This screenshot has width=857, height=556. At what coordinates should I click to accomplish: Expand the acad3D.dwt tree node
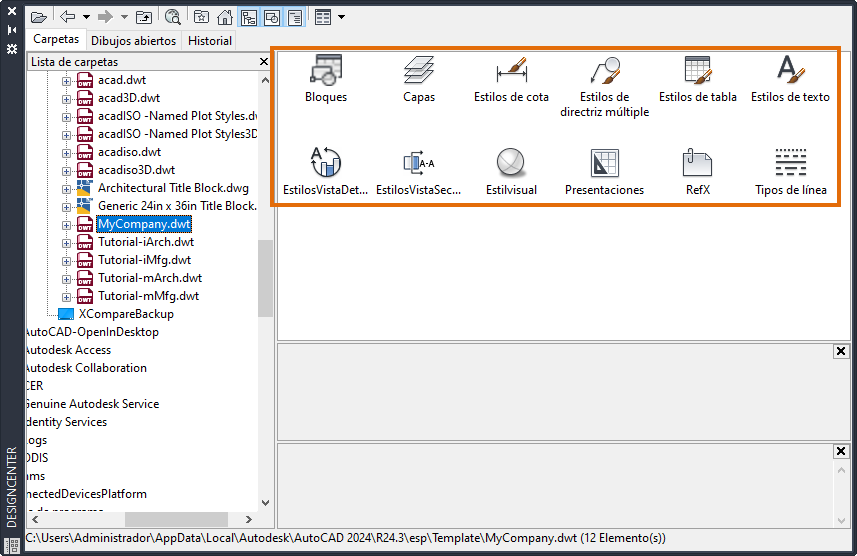[66, 99]
